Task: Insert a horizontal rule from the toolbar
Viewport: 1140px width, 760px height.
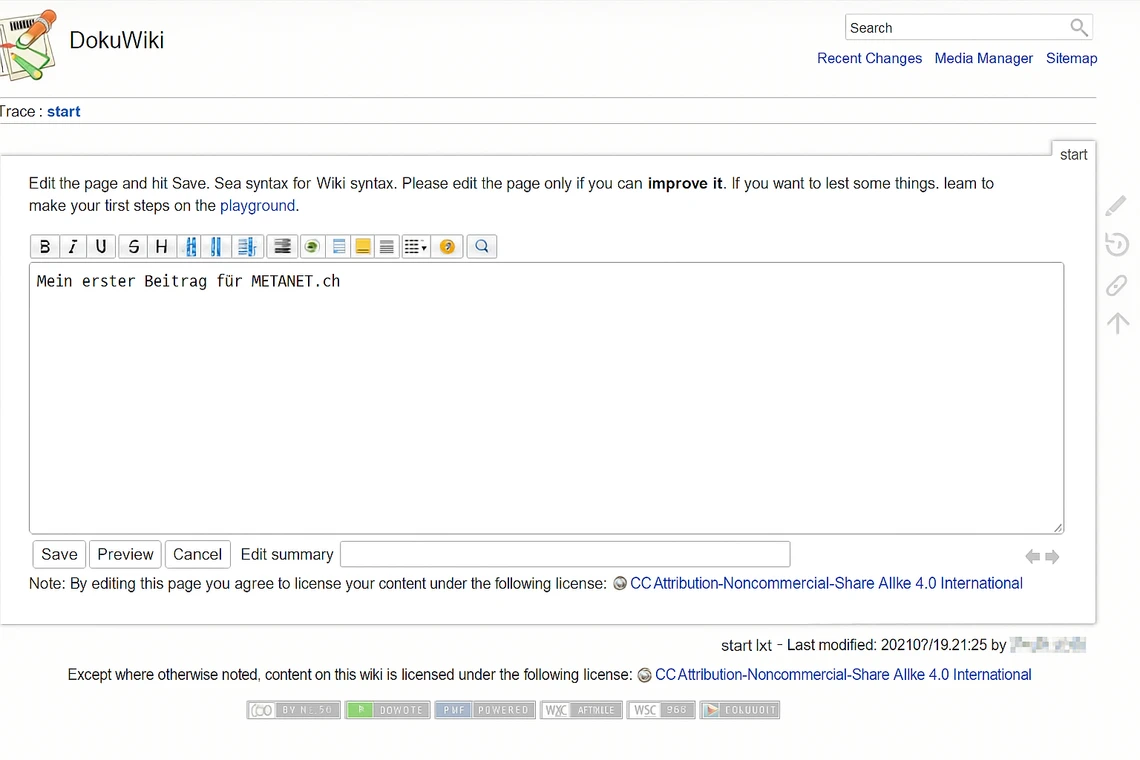Action: point(387,246)
